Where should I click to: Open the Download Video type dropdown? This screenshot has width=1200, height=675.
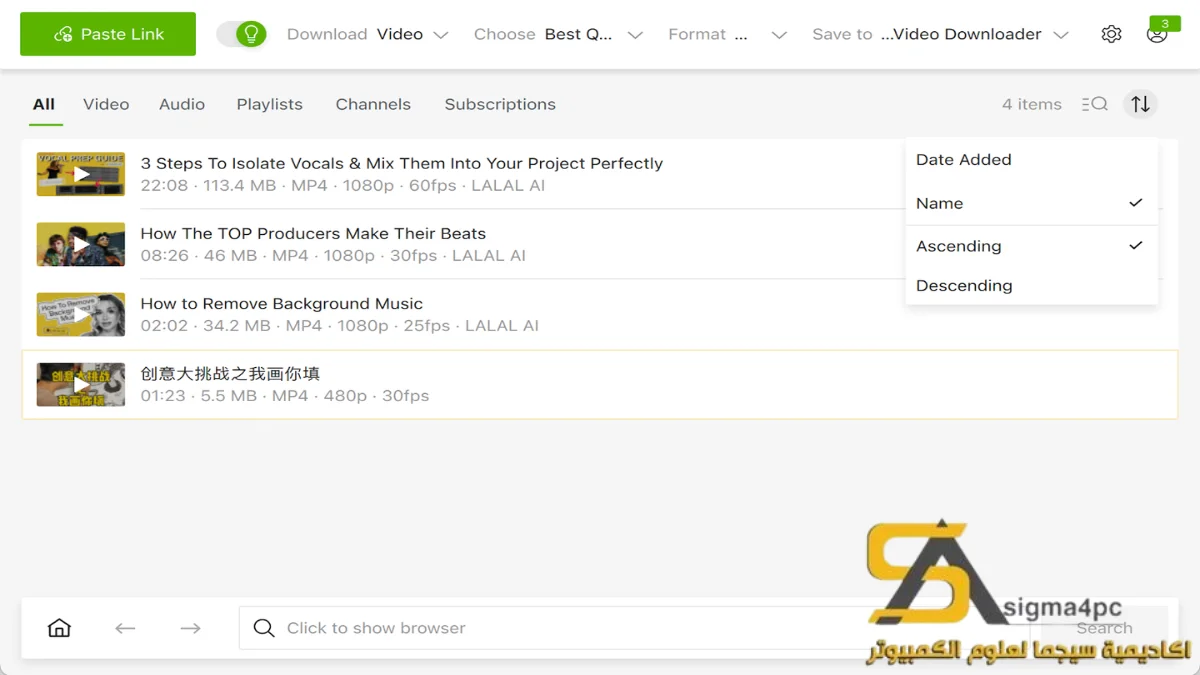click(x=367, y=34)
